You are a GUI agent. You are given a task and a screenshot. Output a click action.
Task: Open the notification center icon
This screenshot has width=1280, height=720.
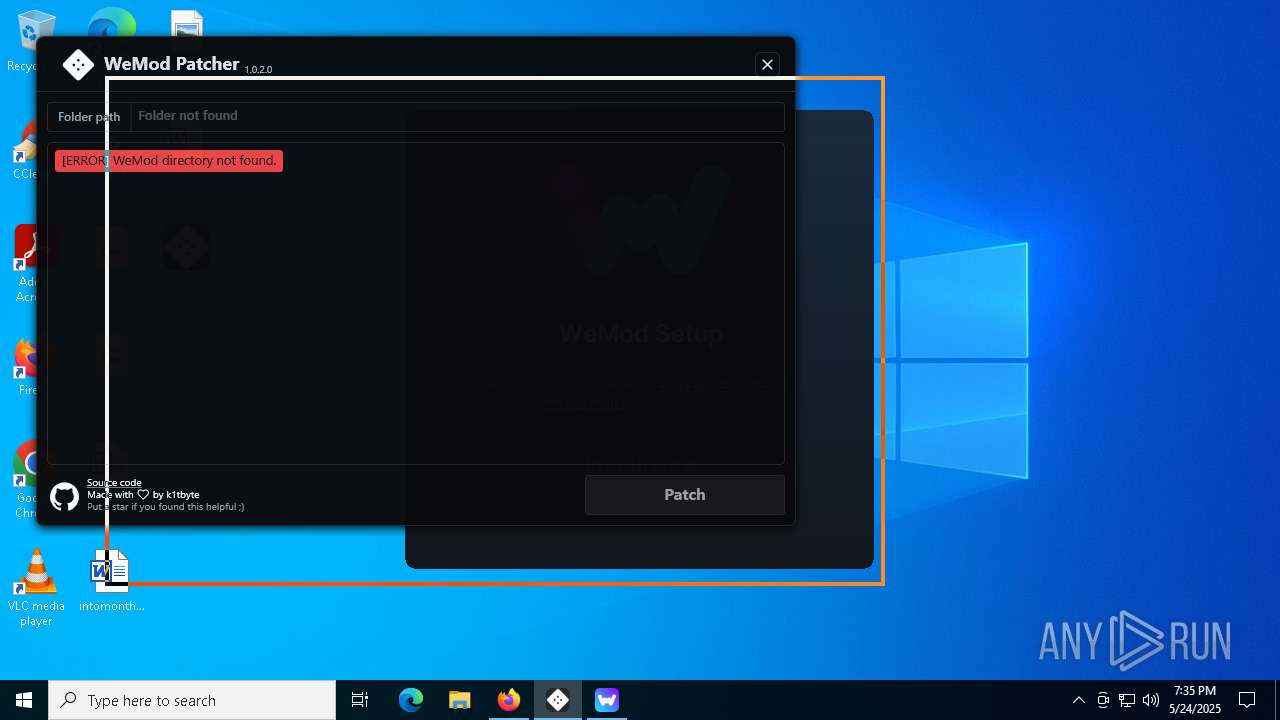coord(1247,700)
